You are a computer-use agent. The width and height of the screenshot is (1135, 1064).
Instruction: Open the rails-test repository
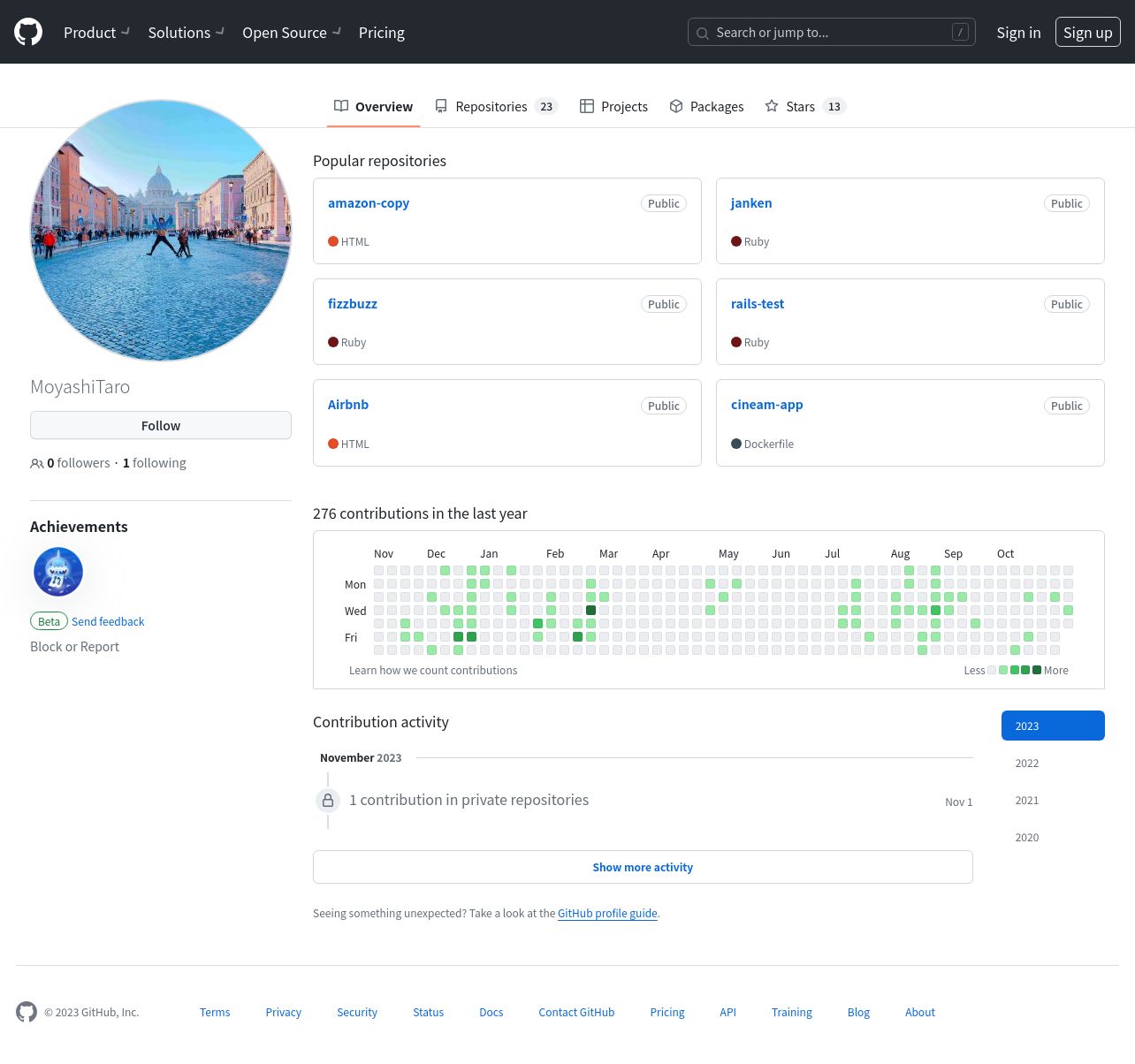[758, 304]
